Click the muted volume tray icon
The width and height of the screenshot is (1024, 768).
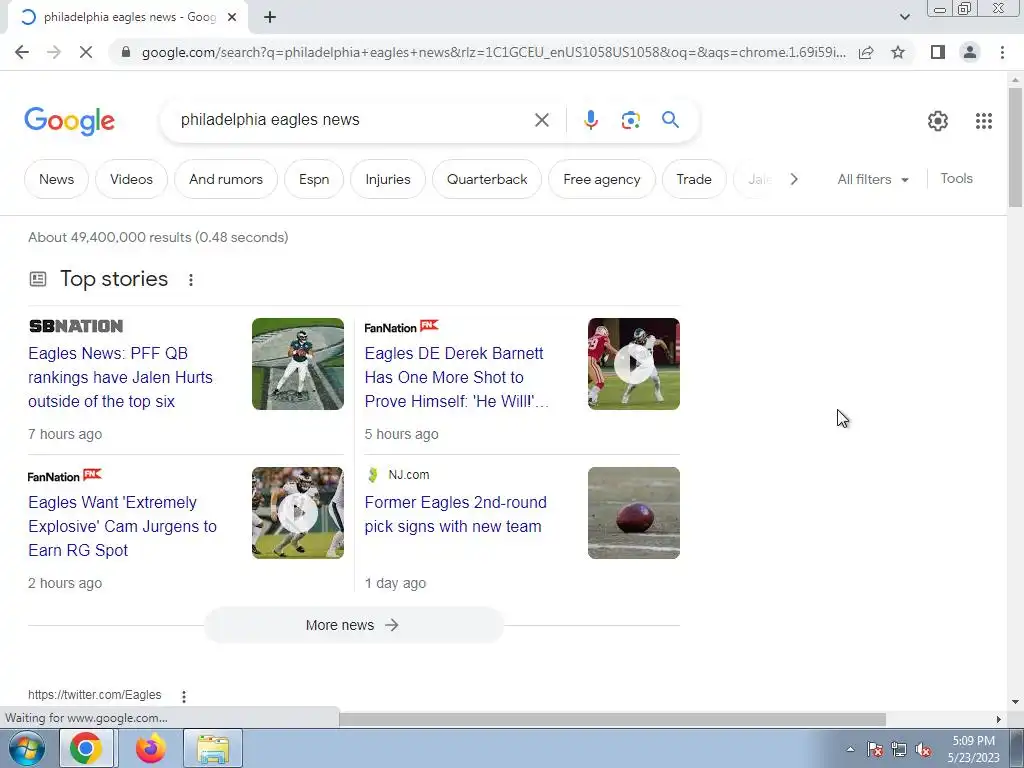[923, 749]
